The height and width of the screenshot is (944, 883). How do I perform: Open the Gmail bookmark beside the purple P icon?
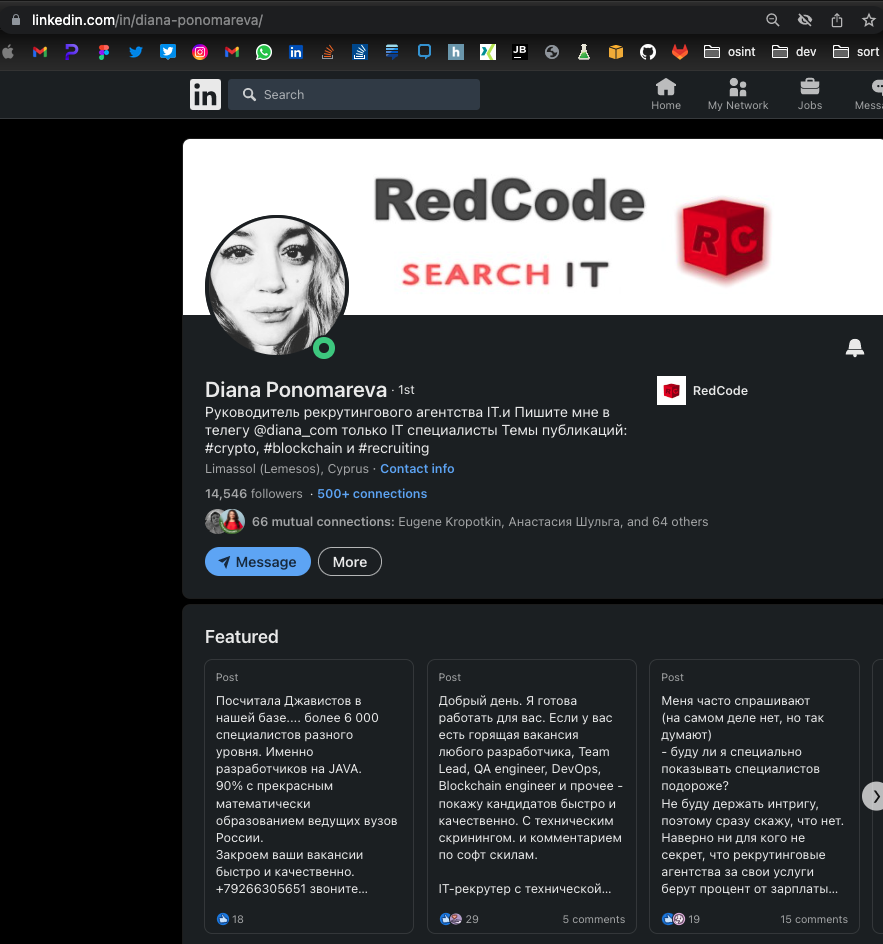click(x=40, y=52)
